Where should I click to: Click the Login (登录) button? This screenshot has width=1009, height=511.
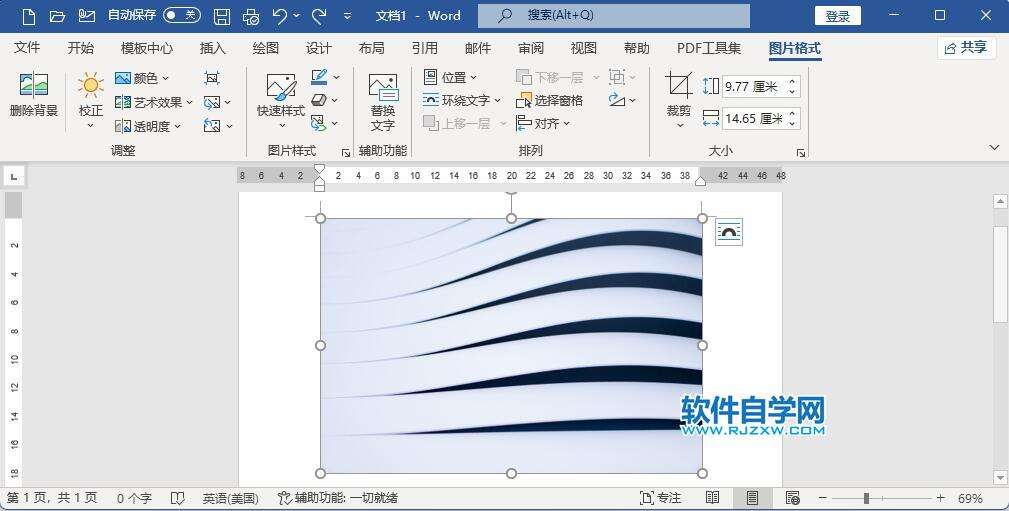tap(838, 16)
